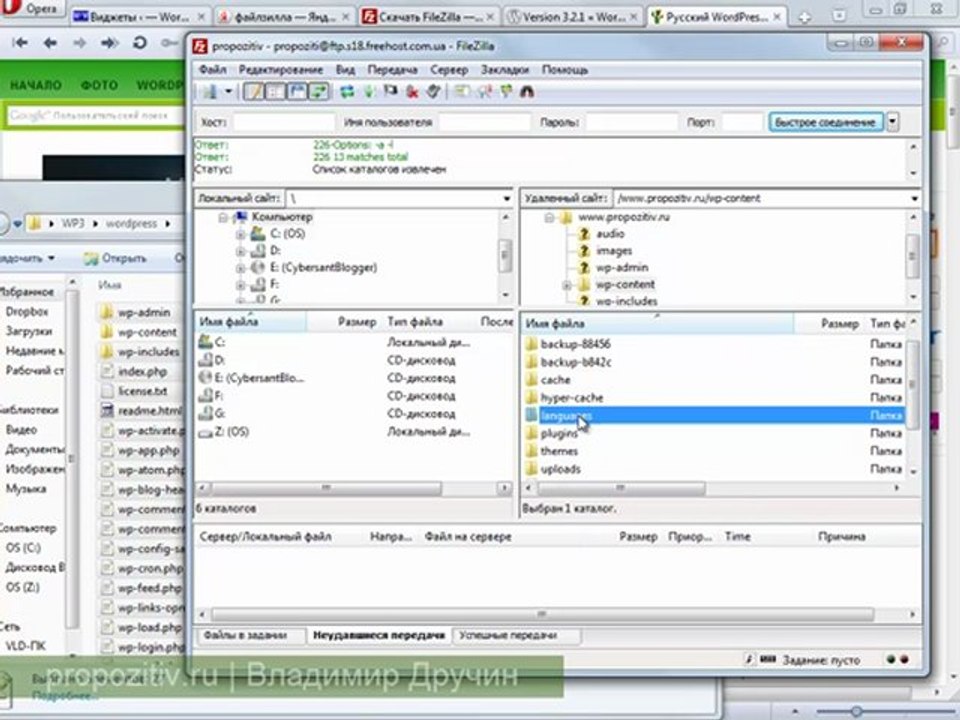Click the Opera reload button
Screen dimensions: 960x720
[x=140, y=43]
